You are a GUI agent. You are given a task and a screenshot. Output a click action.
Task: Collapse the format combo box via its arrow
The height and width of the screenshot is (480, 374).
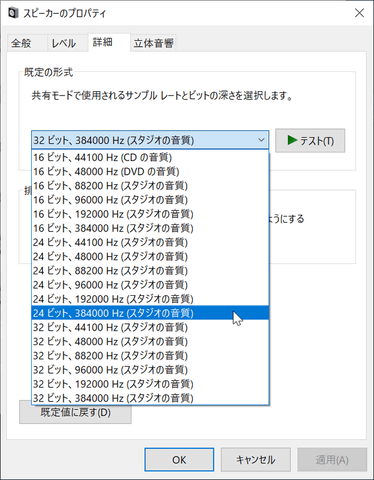tap(262, 140)
